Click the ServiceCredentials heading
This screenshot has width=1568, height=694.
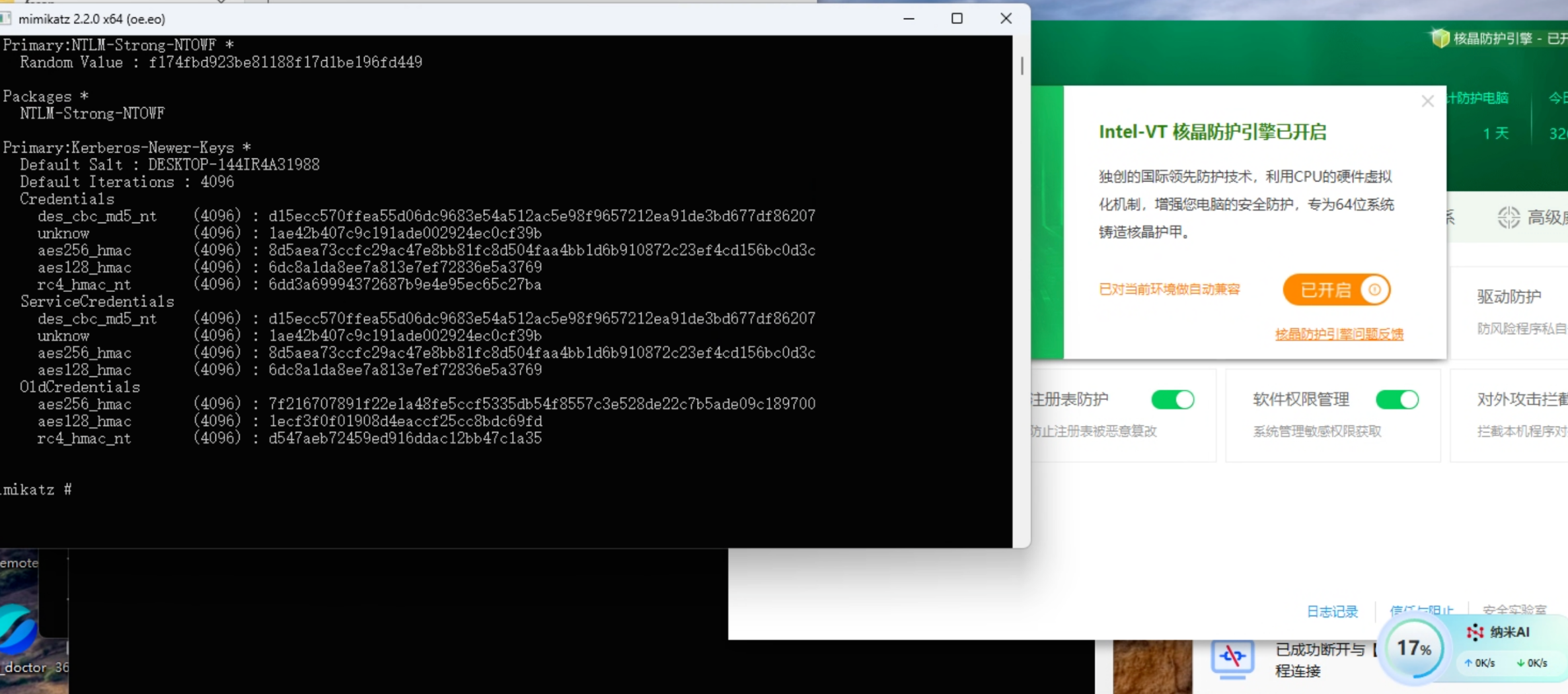click(x=97, y=302)
